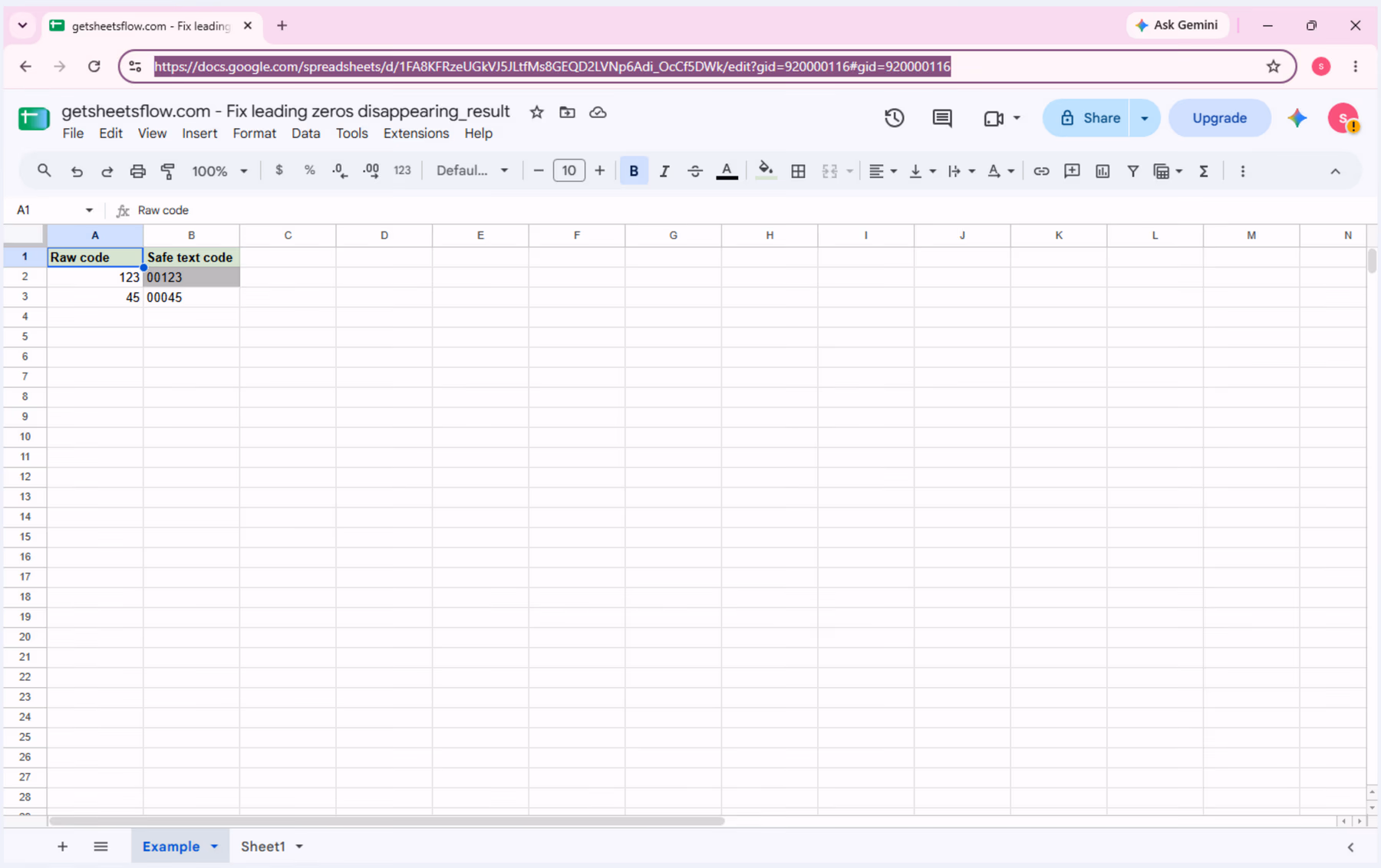Open the toolbar three-dot more options
This screenshot has height=868, width=1381.
(x=1243, y=171)
